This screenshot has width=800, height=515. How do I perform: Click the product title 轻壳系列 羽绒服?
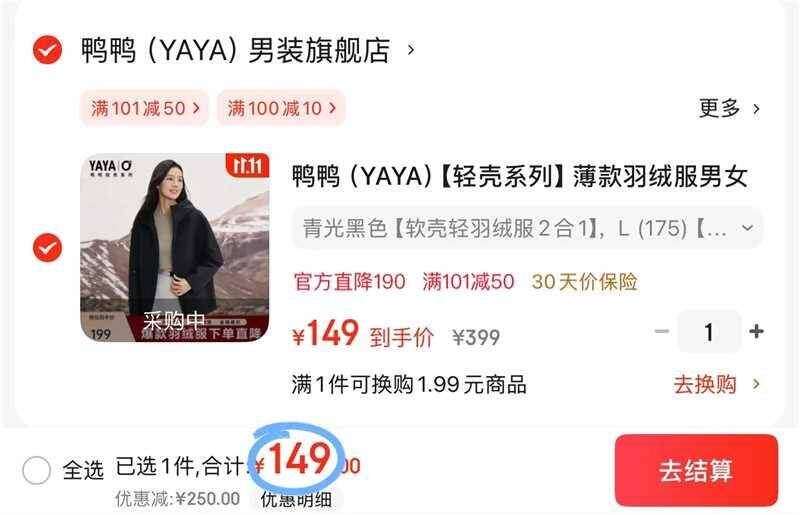click(x=520, y=177)
